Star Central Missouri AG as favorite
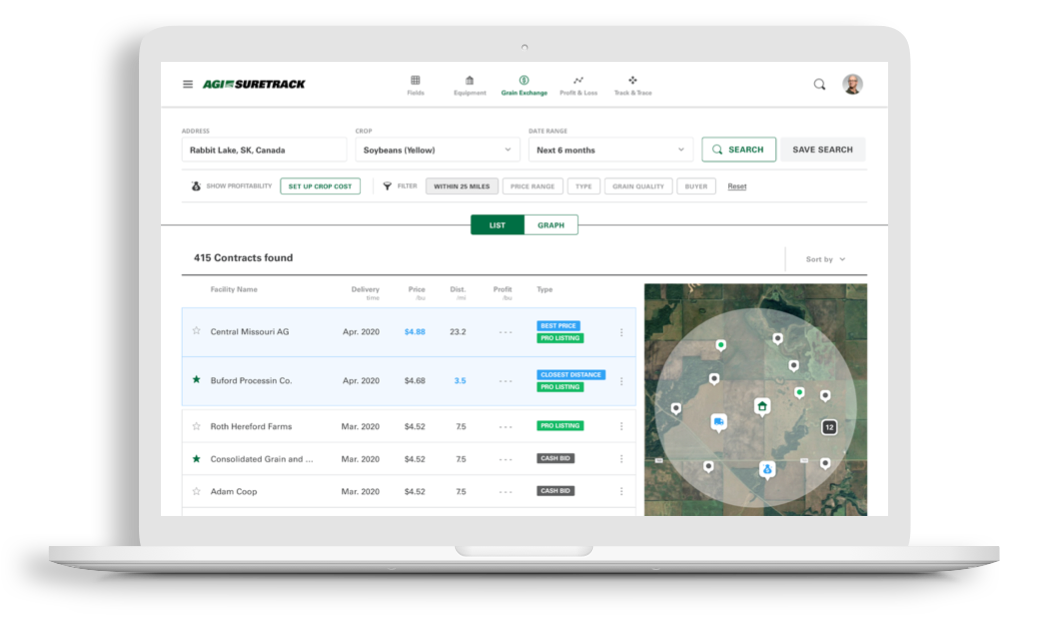 click(196, 331)
